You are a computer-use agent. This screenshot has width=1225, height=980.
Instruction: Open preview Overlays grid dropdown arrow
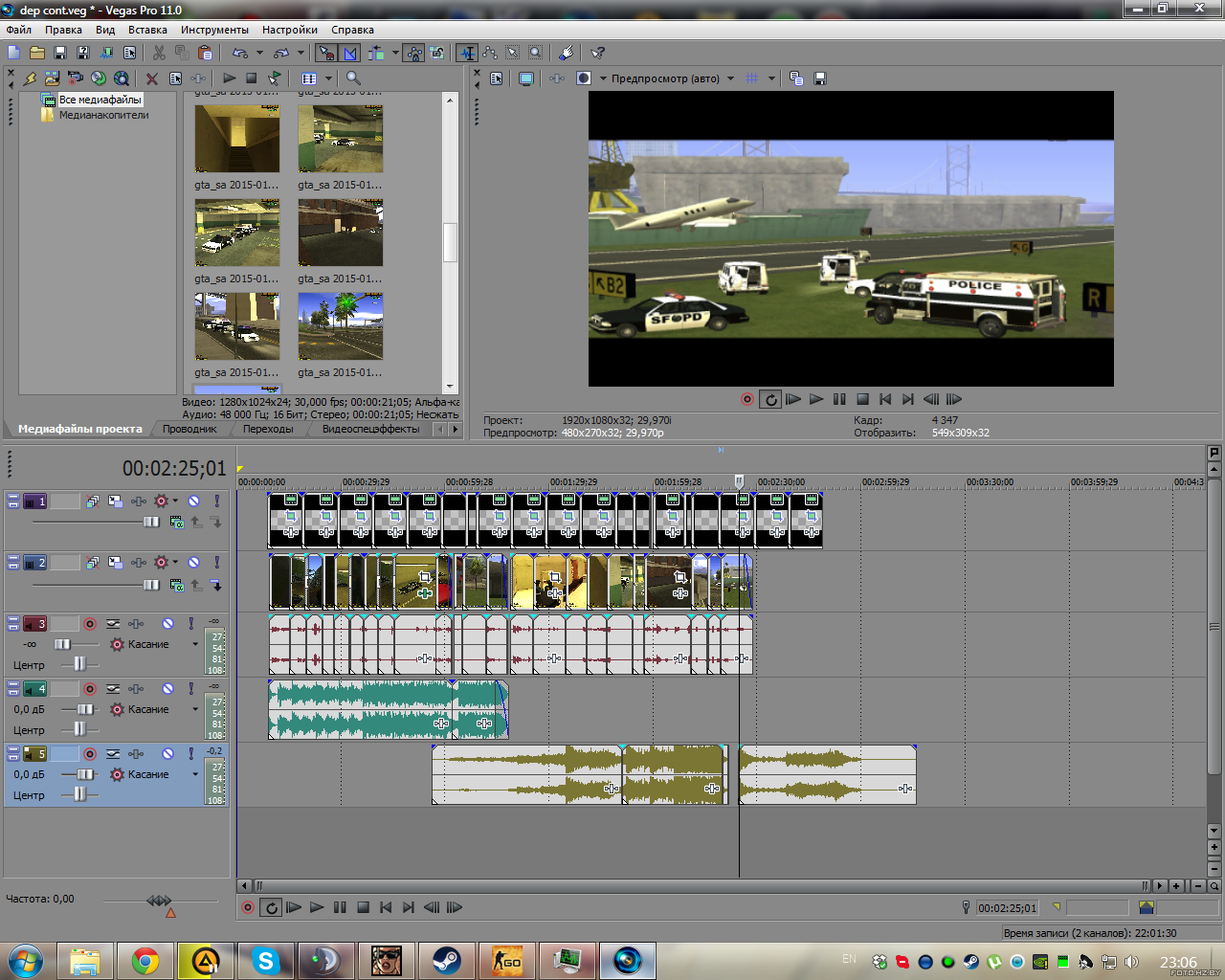[x=771, y=78]
